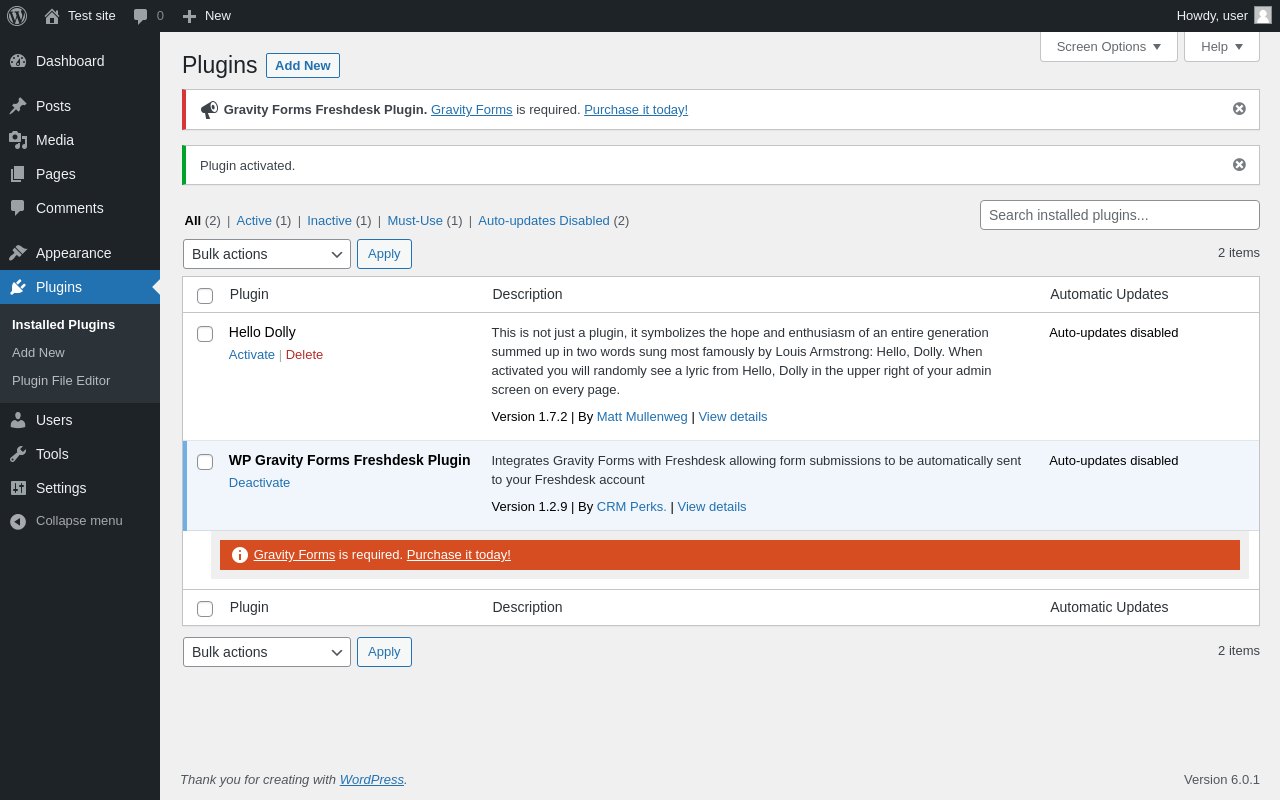
Task: Open CRM Perks author link
Action: click(632, 507)
